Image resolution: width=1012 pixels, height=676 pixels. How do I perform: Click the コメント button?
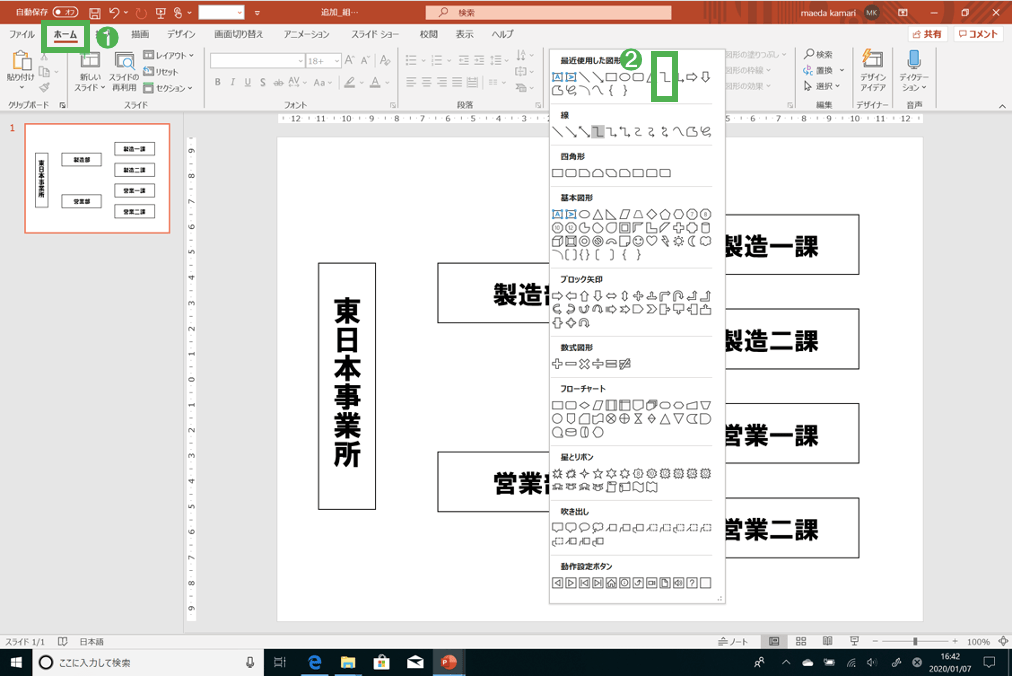[x=978, y=34]
